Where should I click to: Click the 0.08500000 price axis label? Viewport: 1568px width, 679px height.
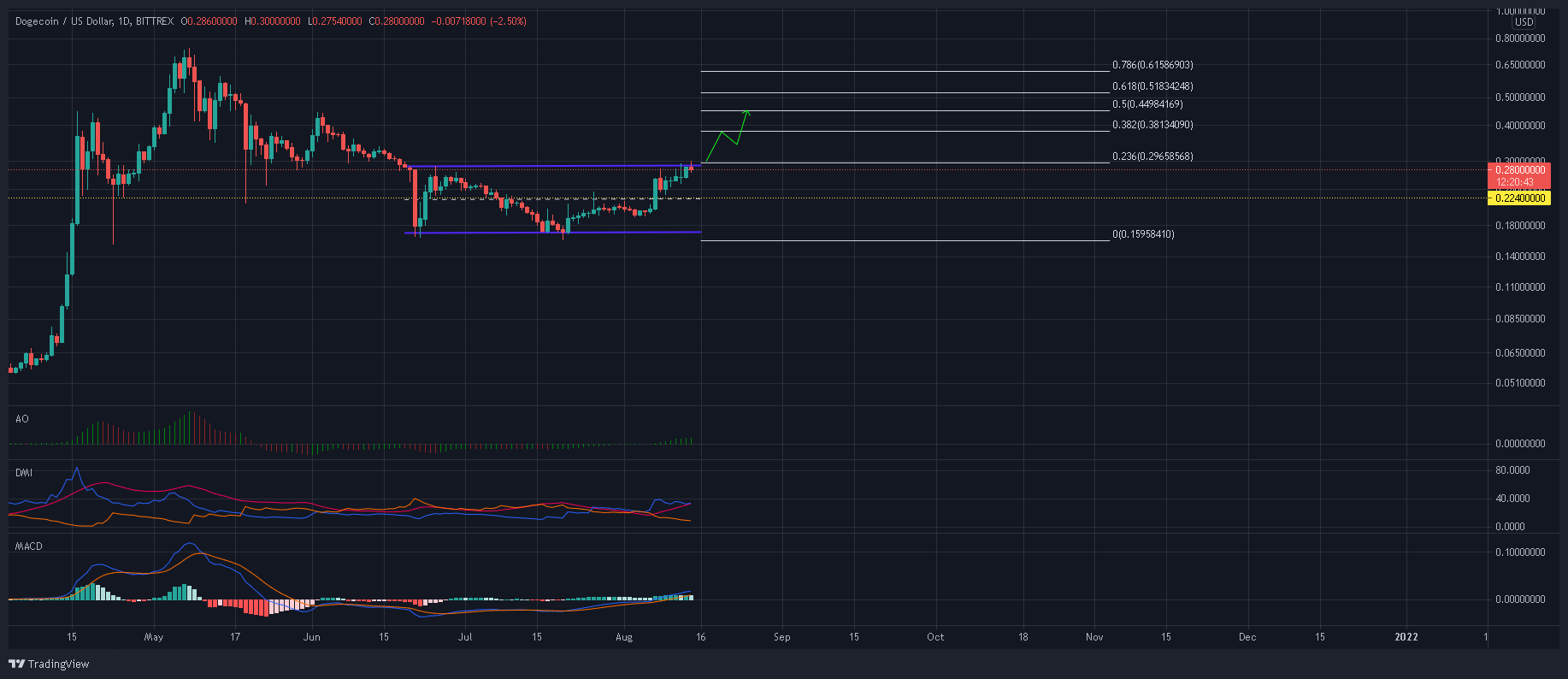coord(1519,319)
